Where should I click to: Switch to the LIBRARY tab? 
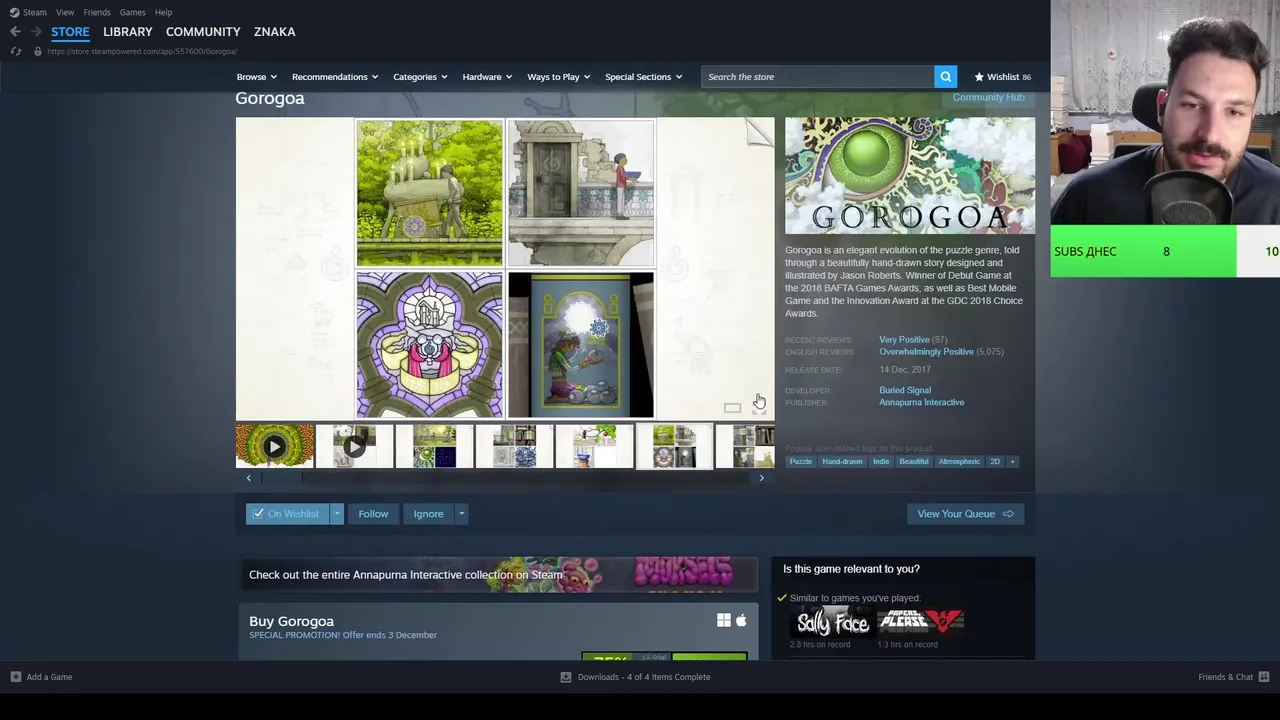(x=128, y=32)
